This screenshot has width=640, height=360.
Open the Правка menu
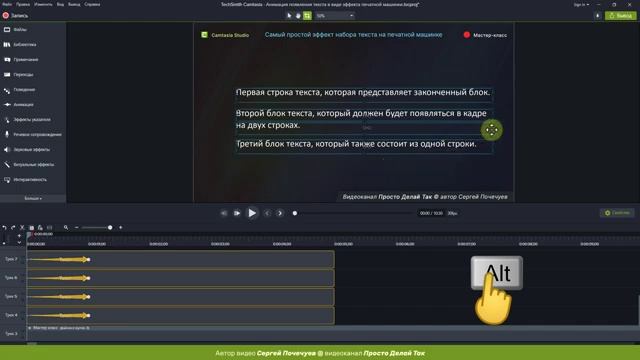click(23, 4)
